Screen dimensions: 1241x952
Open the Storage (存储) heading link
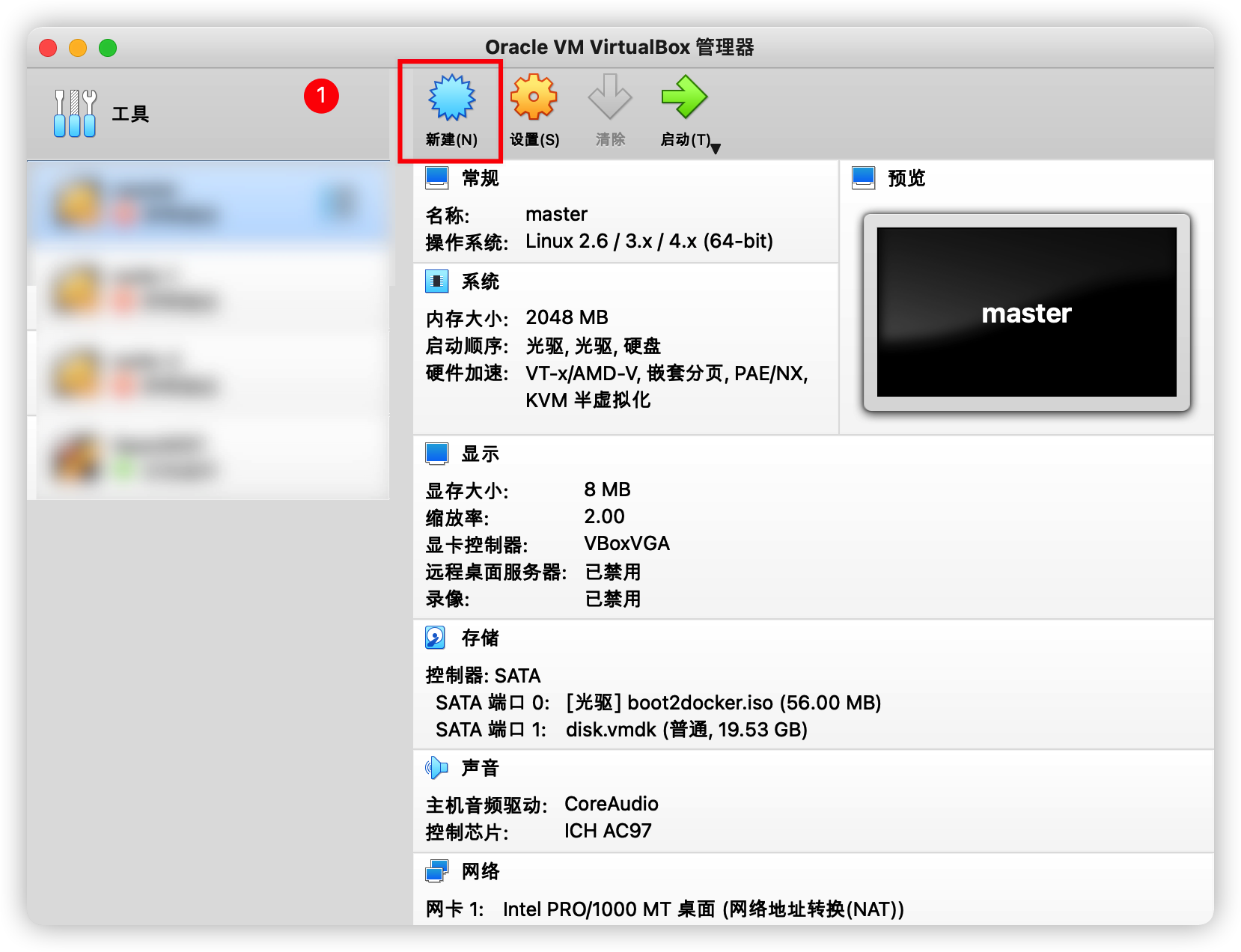coord(480,638)
